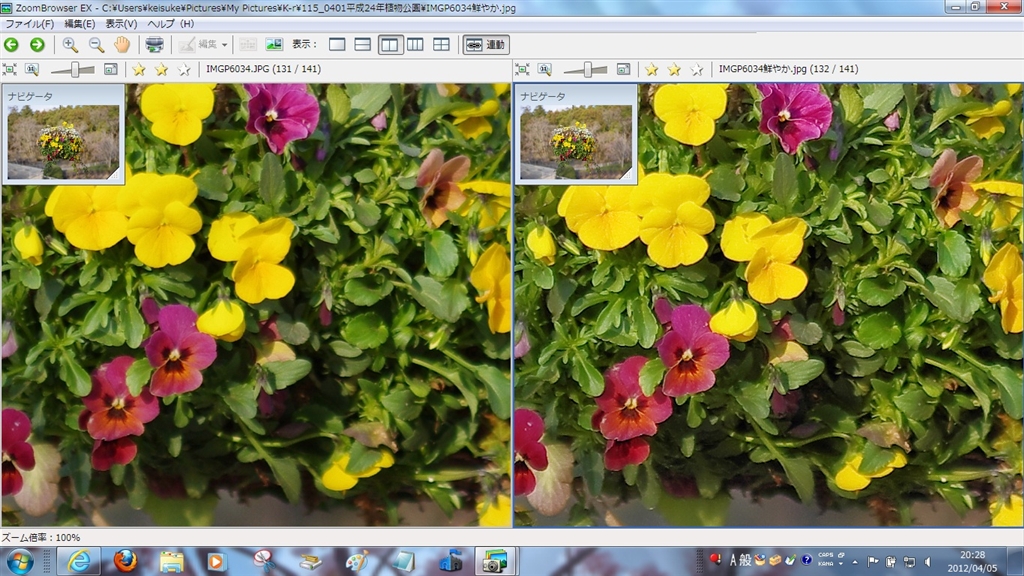Go to previous image with green back arrow
This screenshot has height=576, width=1024.
11,44
